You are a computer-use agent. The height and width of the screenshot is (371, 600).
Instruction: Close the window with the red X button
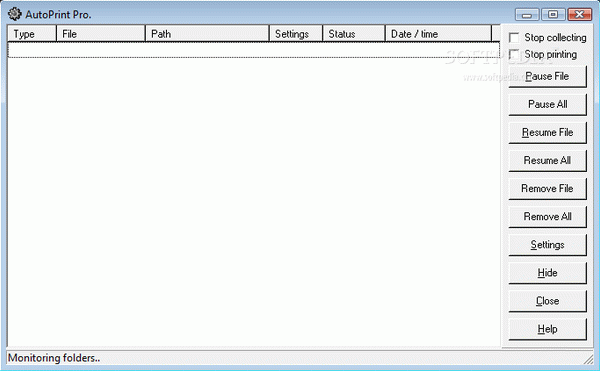pyautogui.click(x=579, y=15)
